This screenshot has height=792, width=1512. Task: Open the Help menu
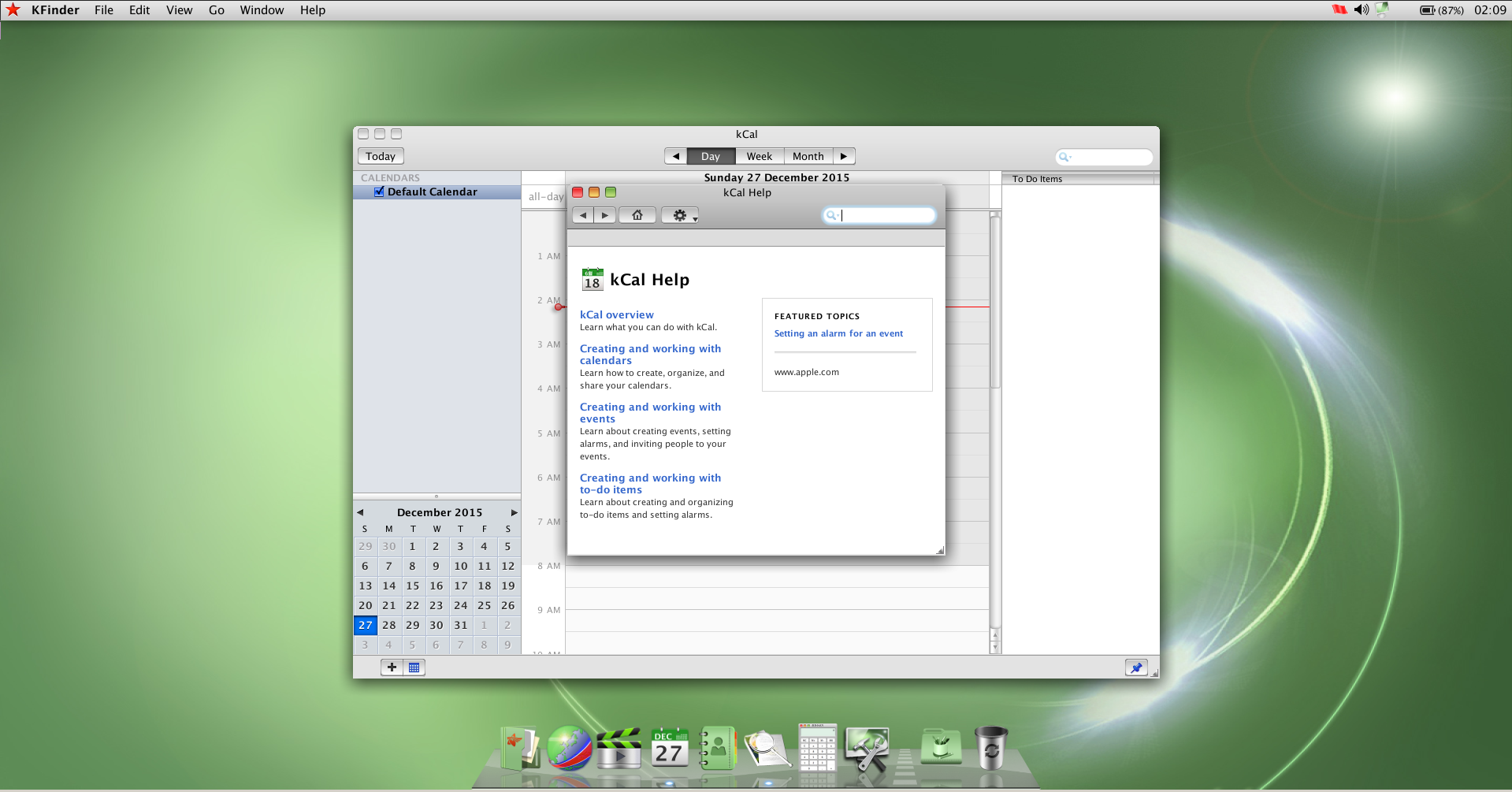(313, 10)
